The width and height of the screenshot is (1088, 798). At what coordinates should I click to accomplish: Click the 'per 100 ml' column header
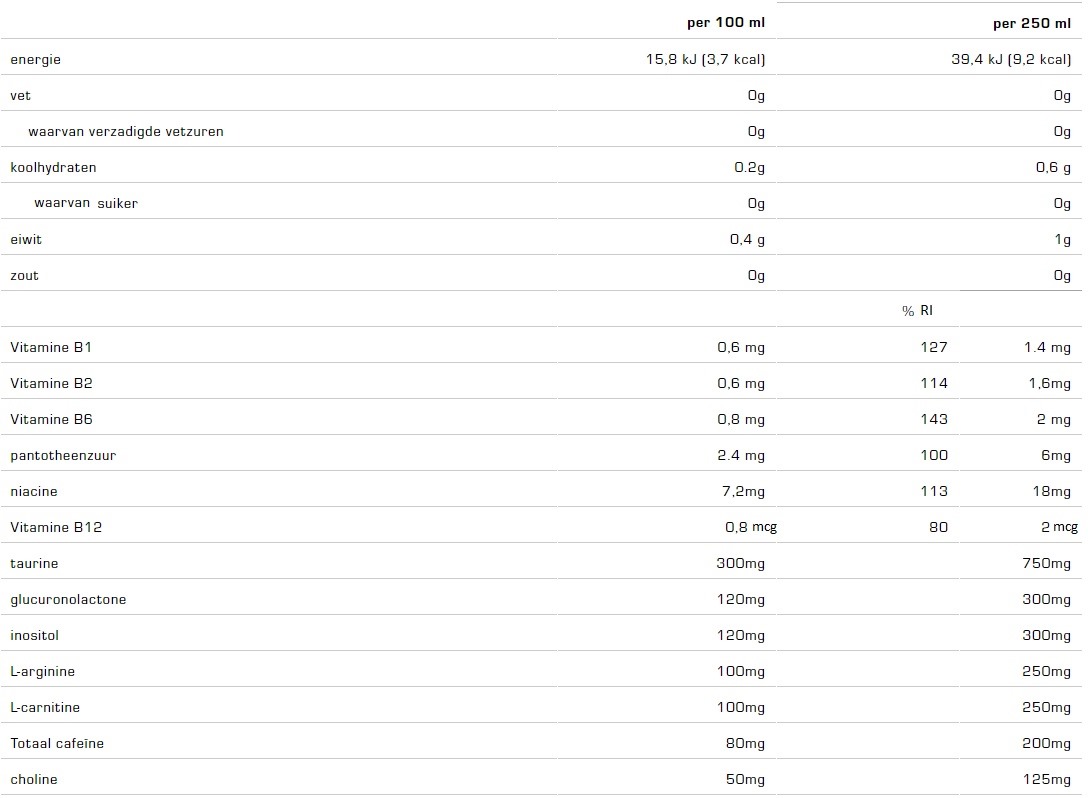point(726,23)
